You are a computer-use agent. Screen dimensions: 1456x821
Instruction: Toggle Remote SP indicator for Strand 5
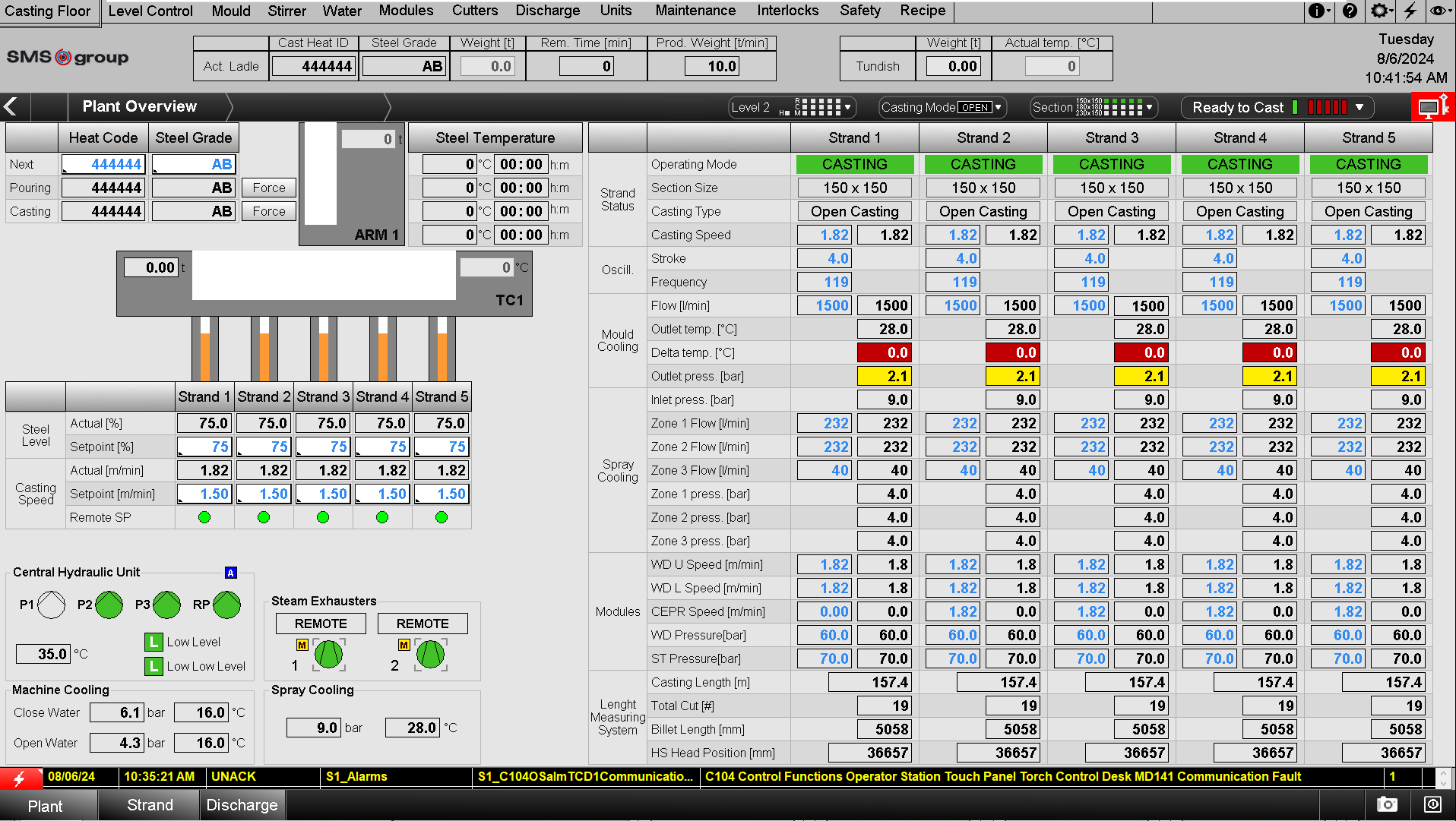click(x=441, y=517)
